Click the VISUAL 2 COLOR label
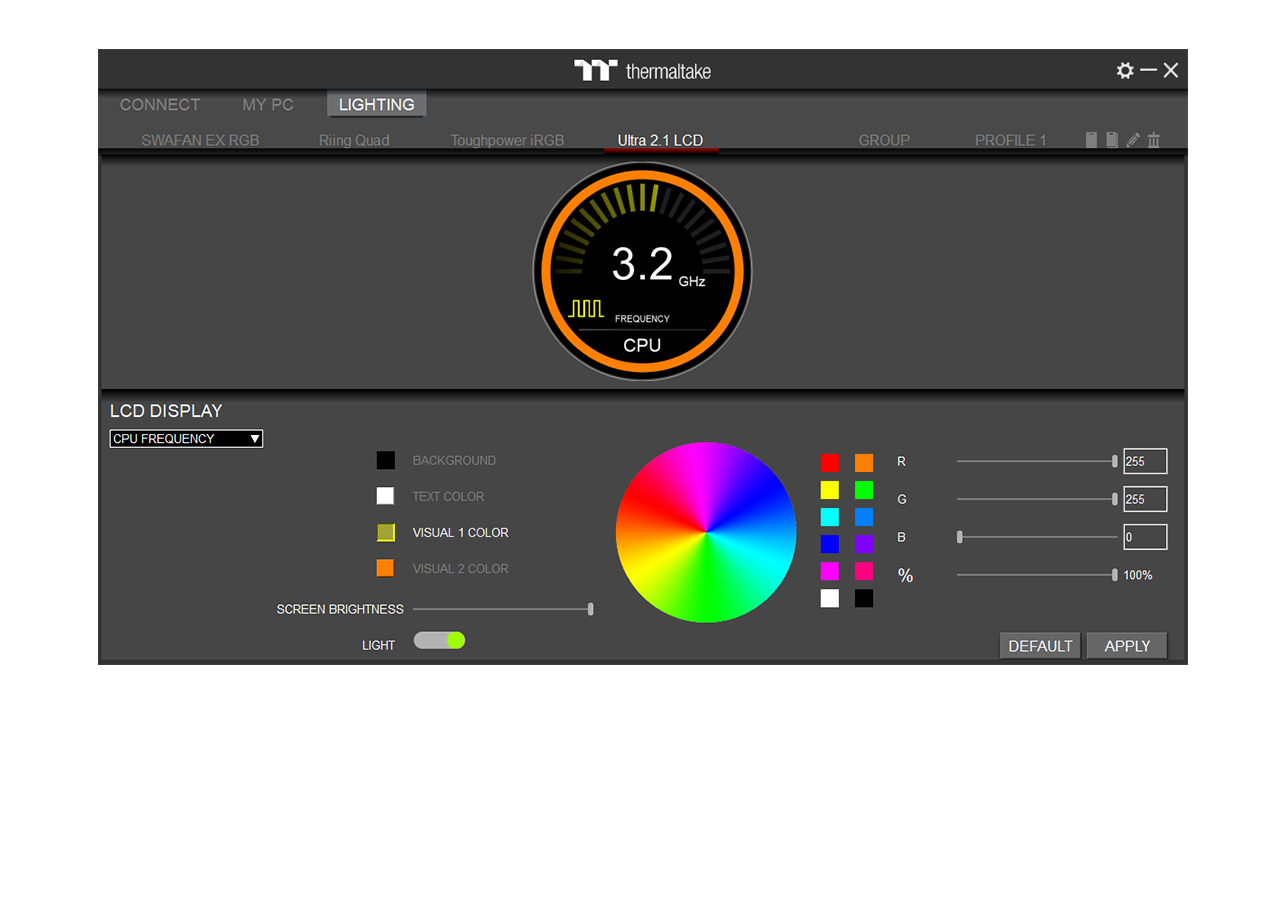 point(460,569)
